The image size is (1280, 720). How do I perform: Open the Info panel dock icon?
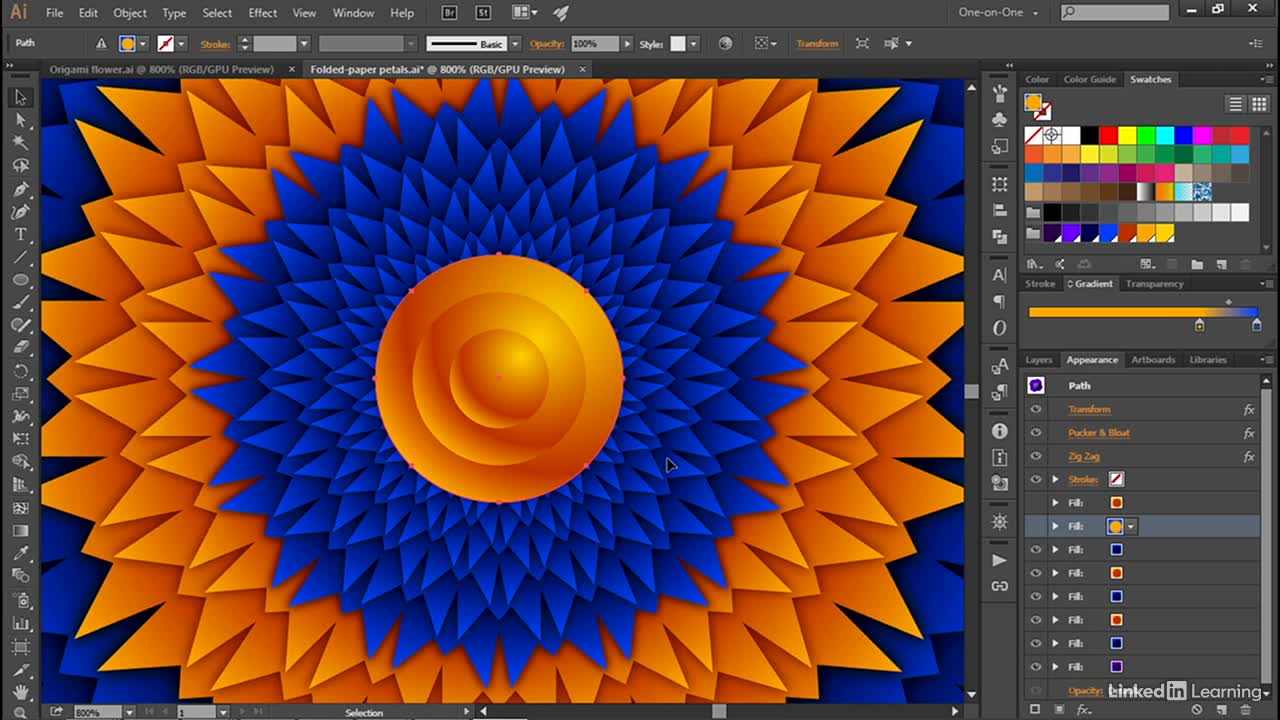pyautogui.click(x=1000, y=431)
